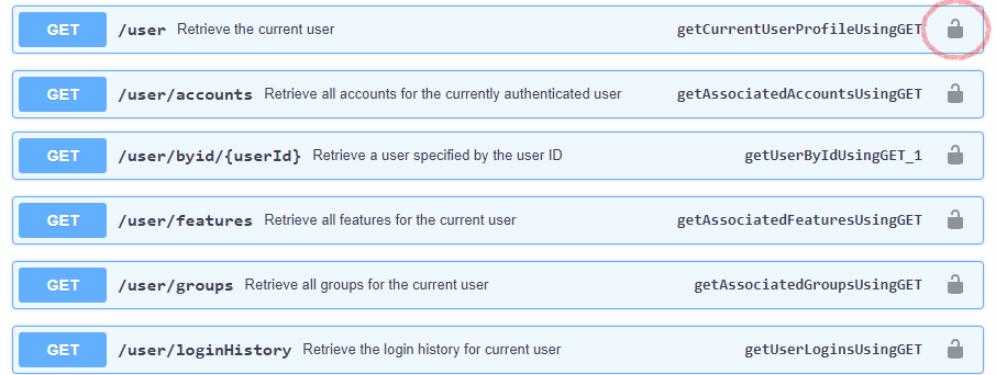
Task: Open authorization lock for /user/accounts
Action: pos(955,93)
